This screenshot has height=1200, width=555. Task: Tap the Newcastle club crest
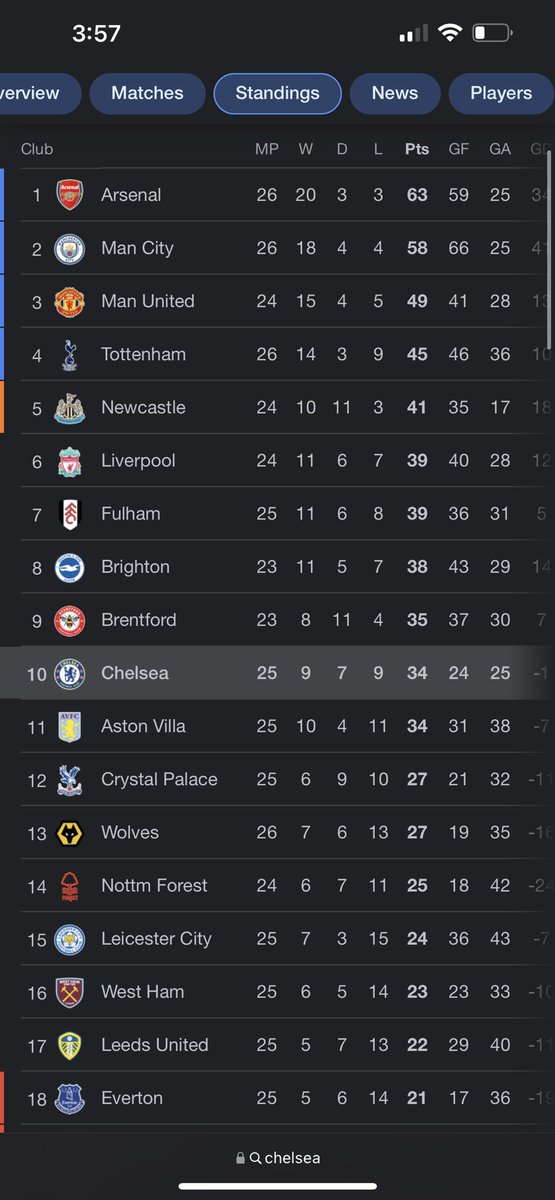70,407
